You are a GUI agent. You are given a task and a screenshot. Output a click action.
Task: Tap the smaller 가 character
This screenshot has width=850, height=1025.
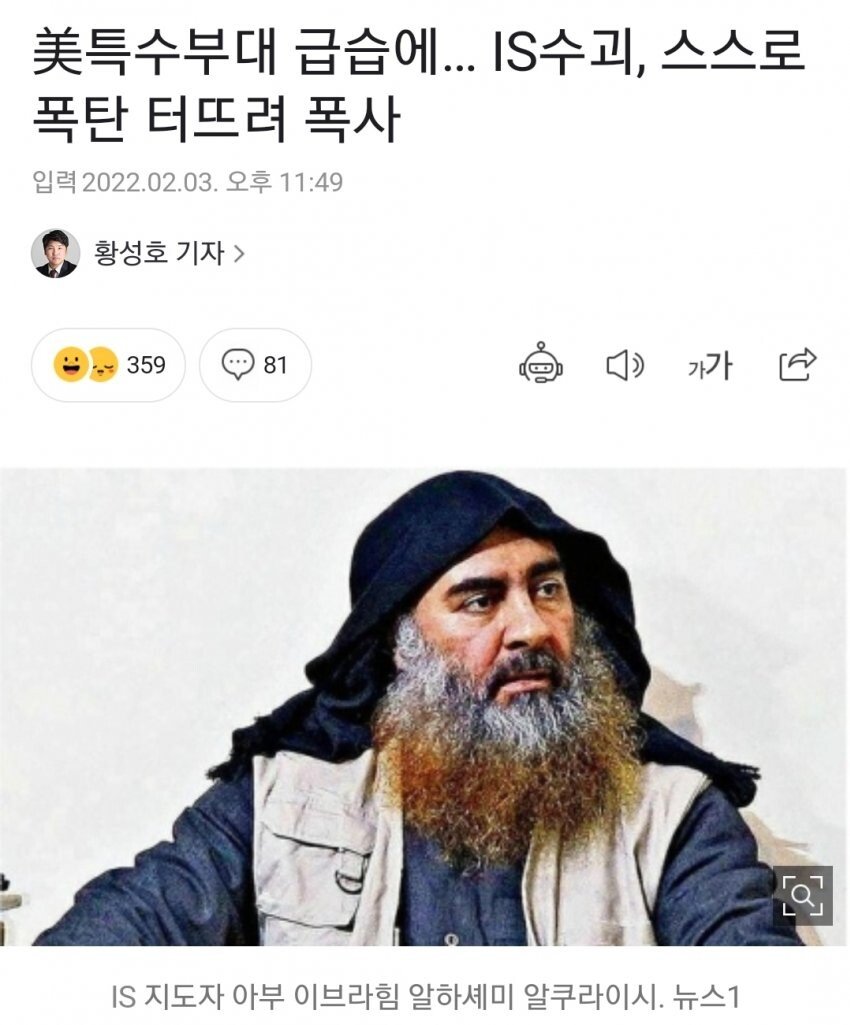pos(696,369)
